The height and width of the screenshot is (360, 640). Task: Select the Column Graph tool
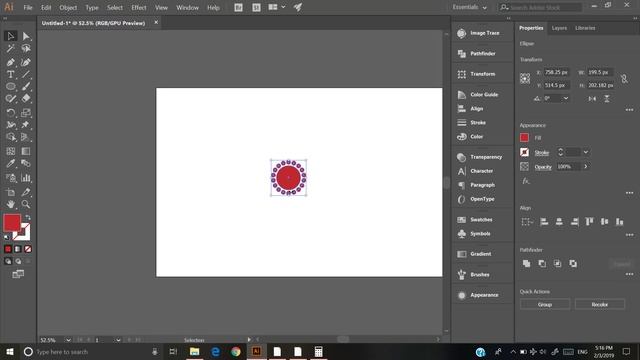26,178
